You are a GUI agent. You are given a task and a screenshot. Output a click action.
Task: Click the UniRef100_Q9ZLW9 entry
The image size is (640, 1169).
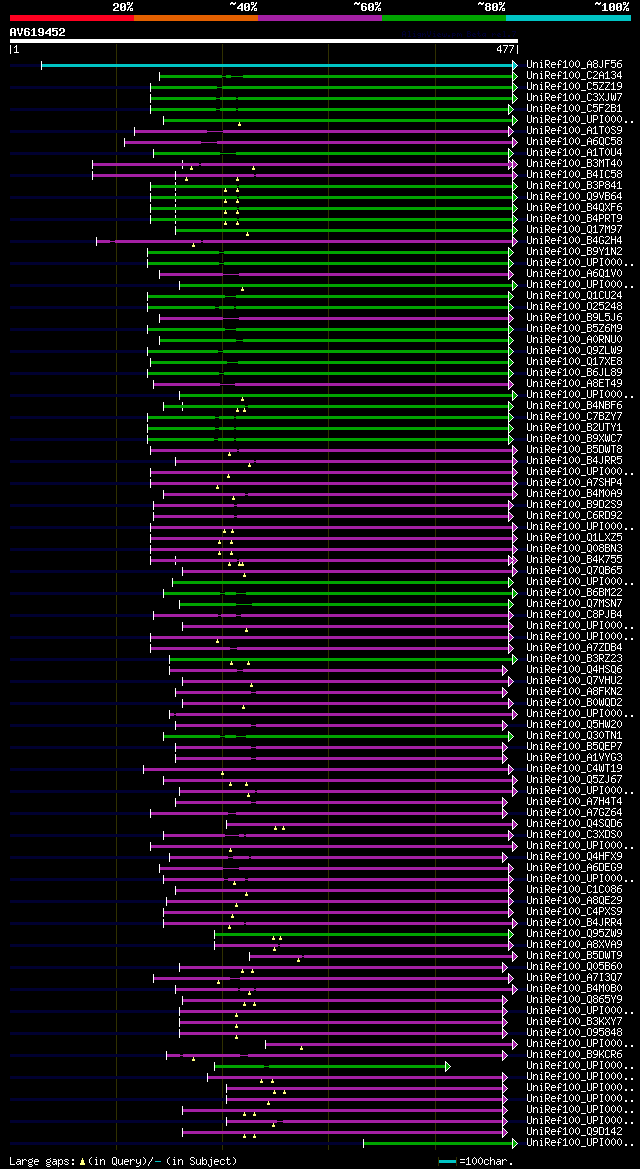[x=574, y=351]
